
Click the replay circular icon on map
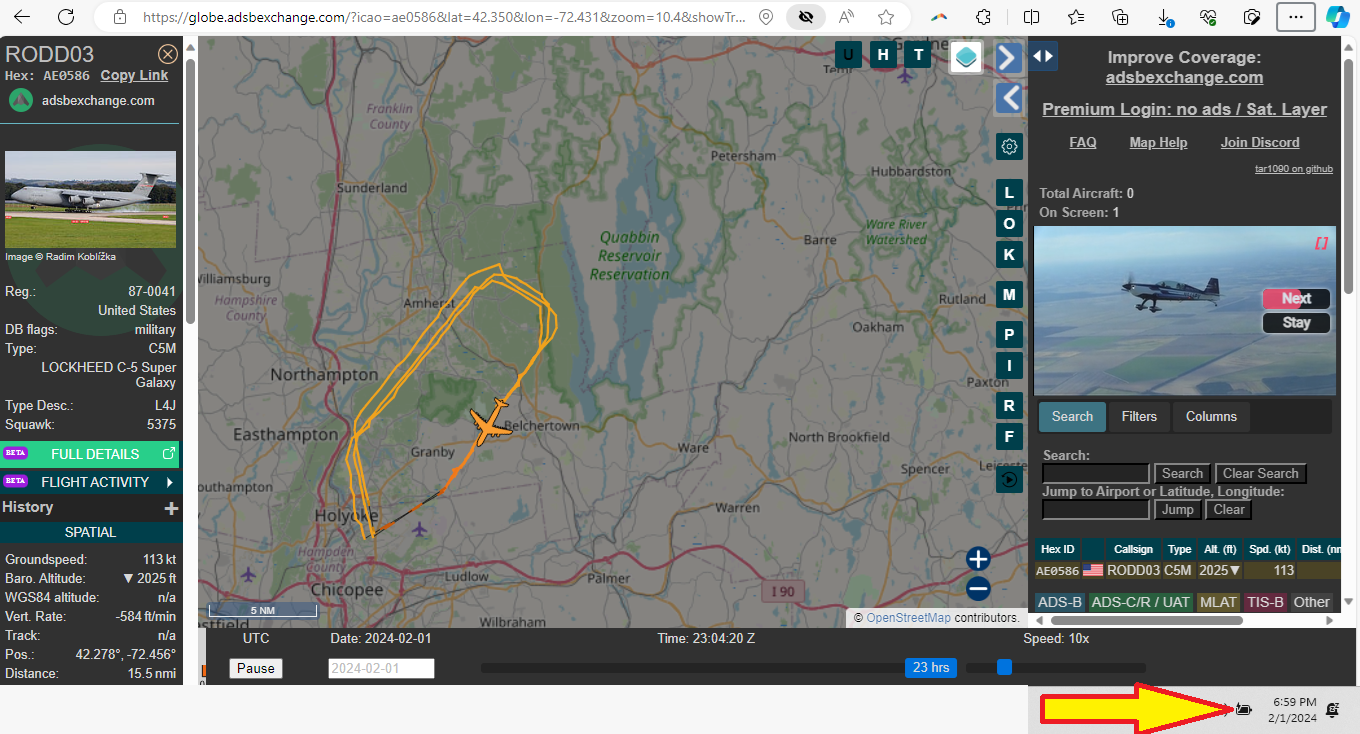pos(1009,480)
